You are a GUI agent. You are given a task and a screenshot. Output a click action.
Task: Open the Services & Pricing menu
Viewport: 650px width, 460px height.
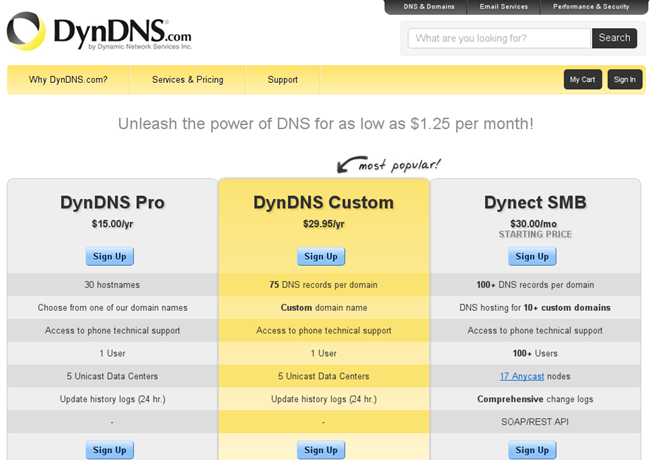[187, 80]
